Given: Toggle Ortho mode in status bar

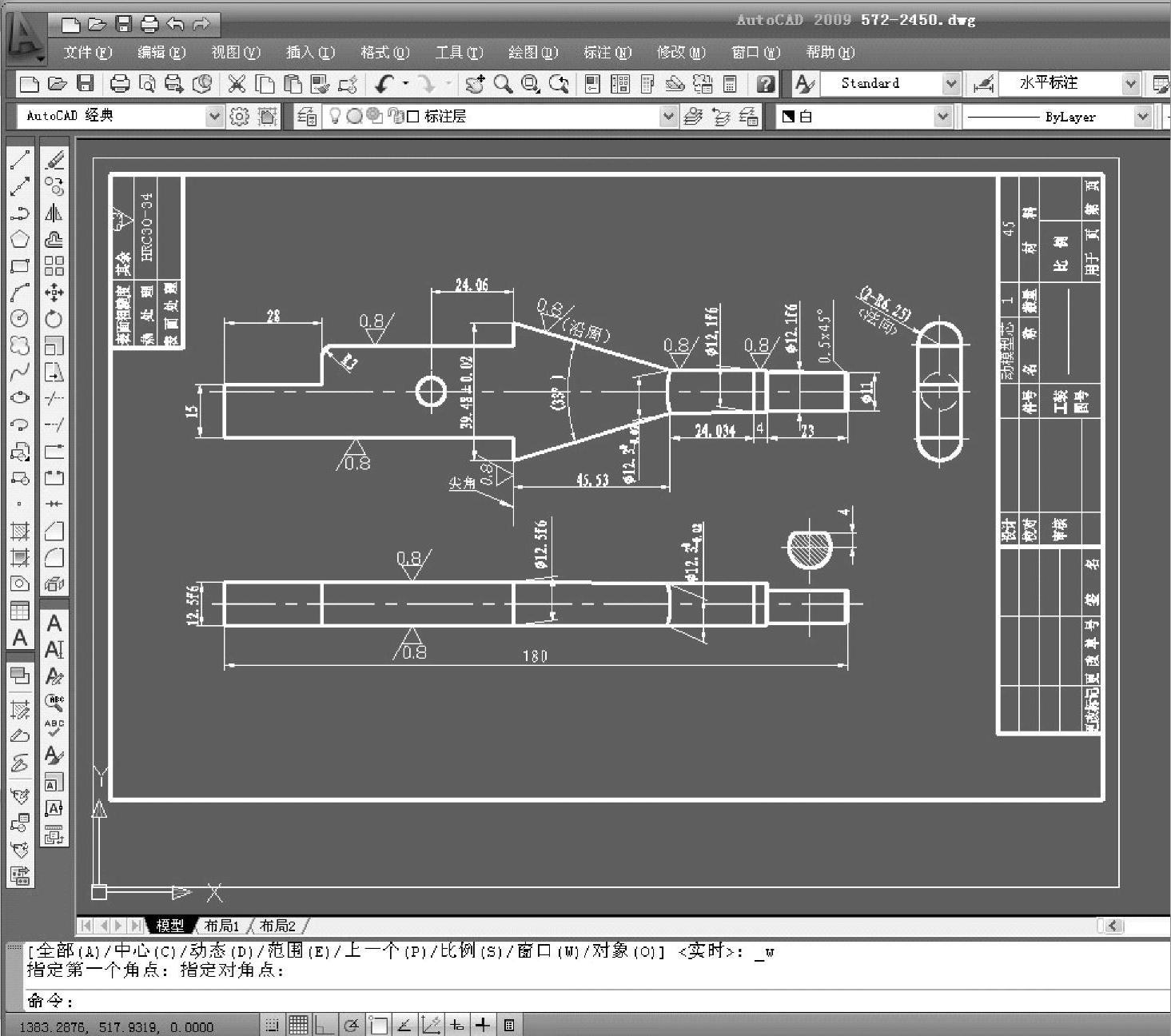Looking at the screenshot, I should point(324,1025).
